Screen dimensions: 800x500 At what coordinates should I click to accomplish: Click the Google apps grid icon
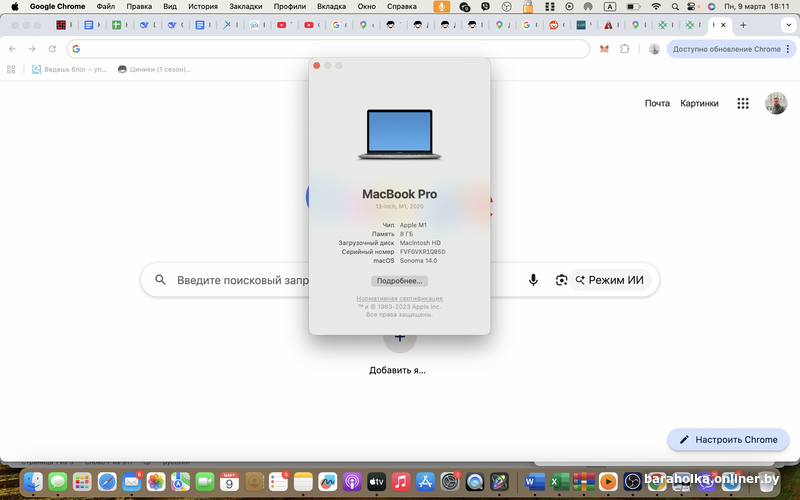pyautogui.click(x=743, y=103)
